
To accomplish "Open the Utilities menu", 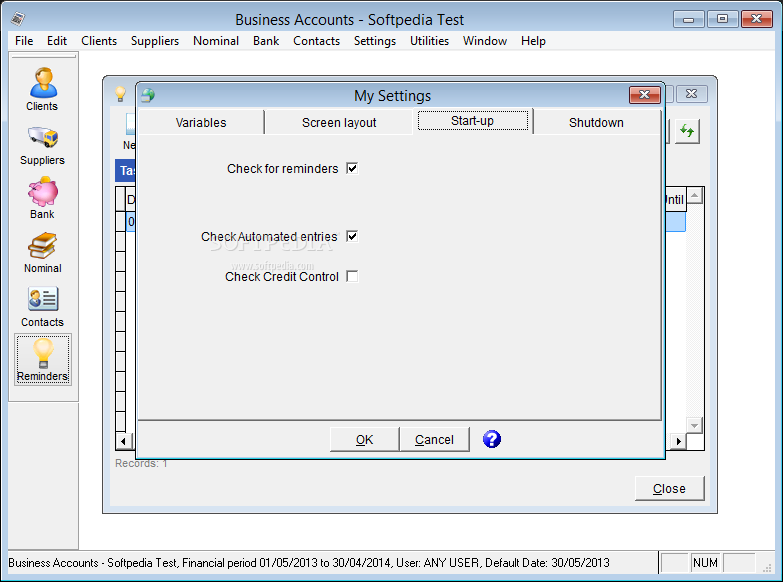I will click(429, 41).
